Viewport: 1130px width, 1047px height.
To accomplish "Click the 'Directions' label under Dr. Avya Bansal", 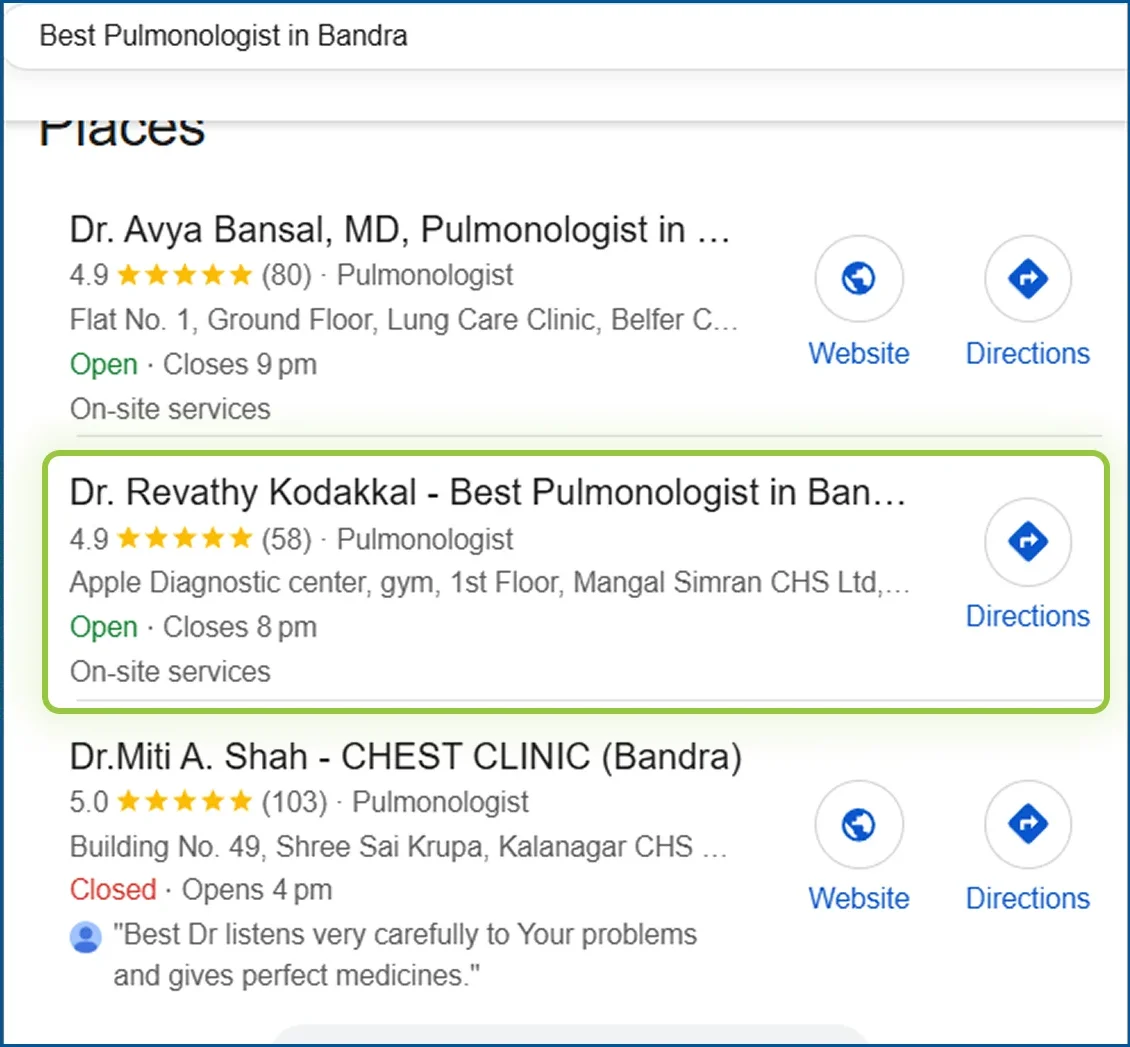I will [1028, 354].
